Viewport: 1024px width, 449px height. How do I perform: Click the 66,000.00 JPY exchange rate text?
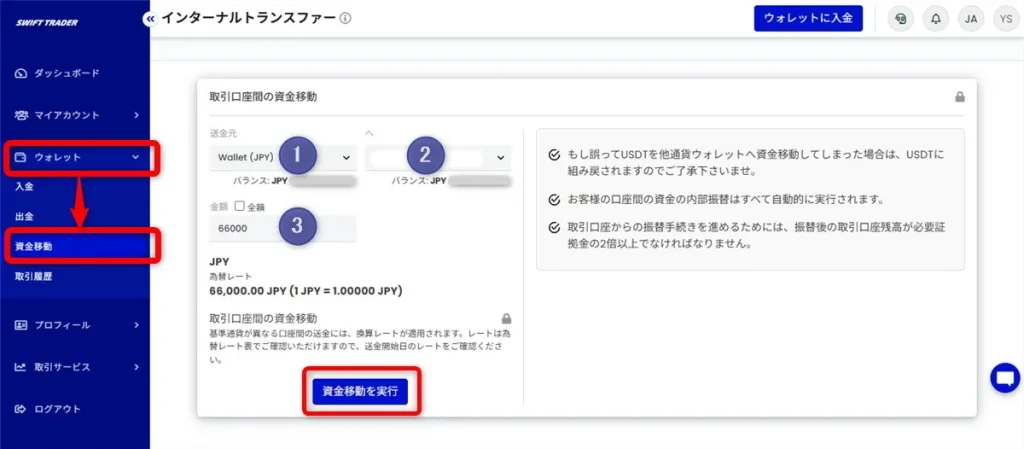coord(306,290)
